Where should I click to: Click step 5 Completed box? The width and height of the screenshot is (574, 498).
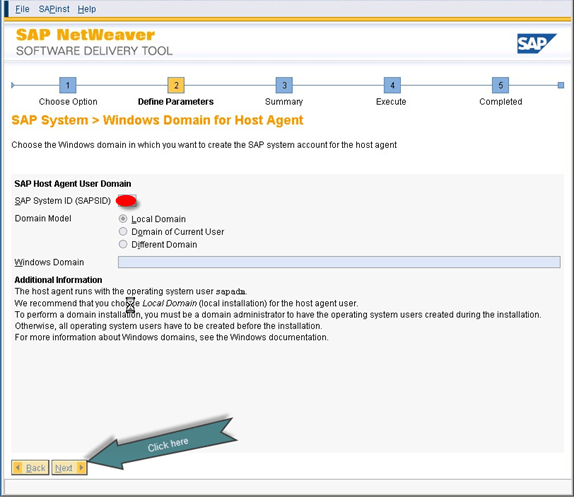coord(500,85)
